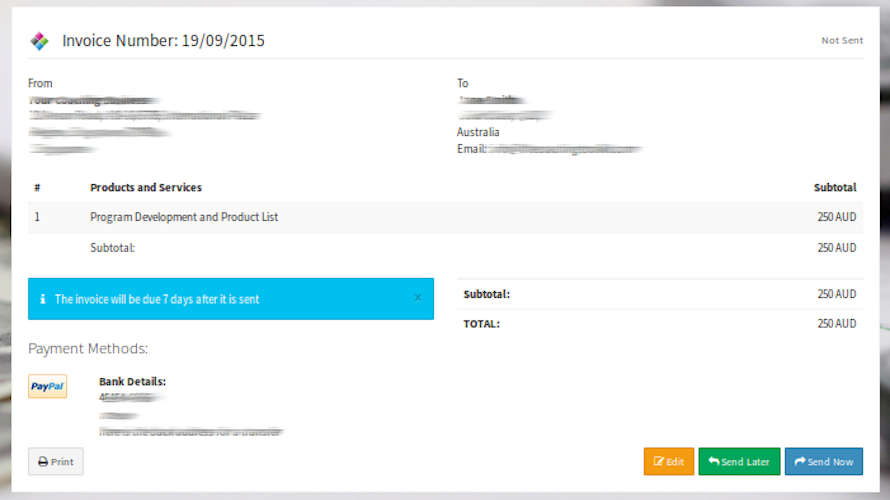Click the From section label
The height and width of the screenshot is (500, 890).
[40, 83]
